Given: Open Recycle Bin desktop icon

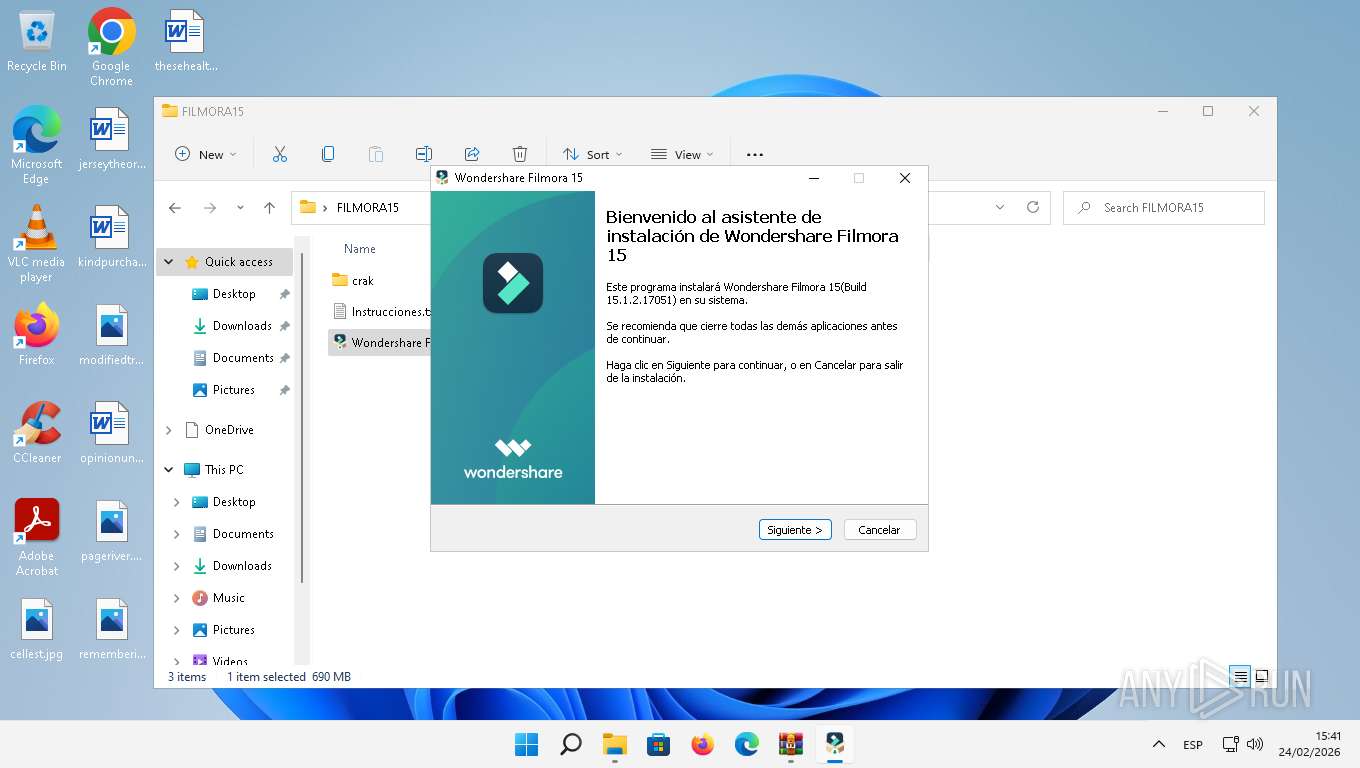Looking at the screenshot, I should [37, 42].
